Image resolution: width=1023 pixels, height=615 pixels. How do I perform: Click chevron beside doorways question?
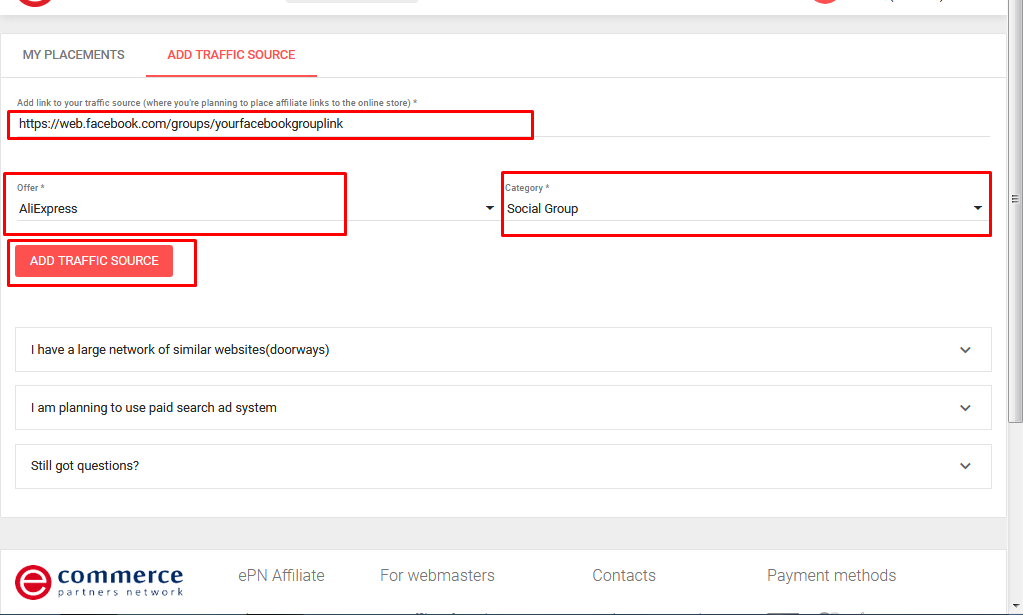click(x=965, y=350)
